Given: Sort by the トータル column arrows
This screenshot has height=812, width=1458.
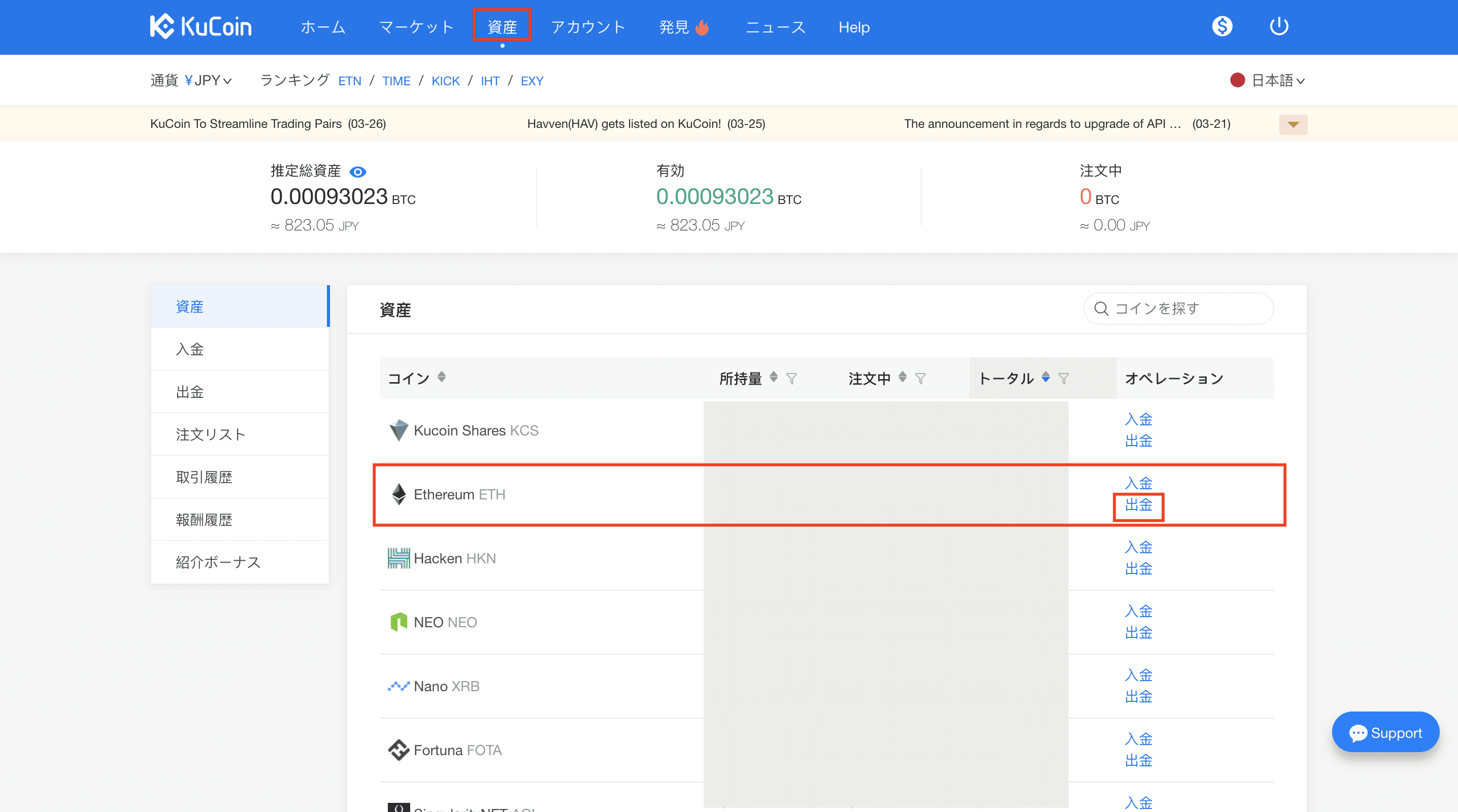Looking at the screenshot, I should click(1045, 377).
